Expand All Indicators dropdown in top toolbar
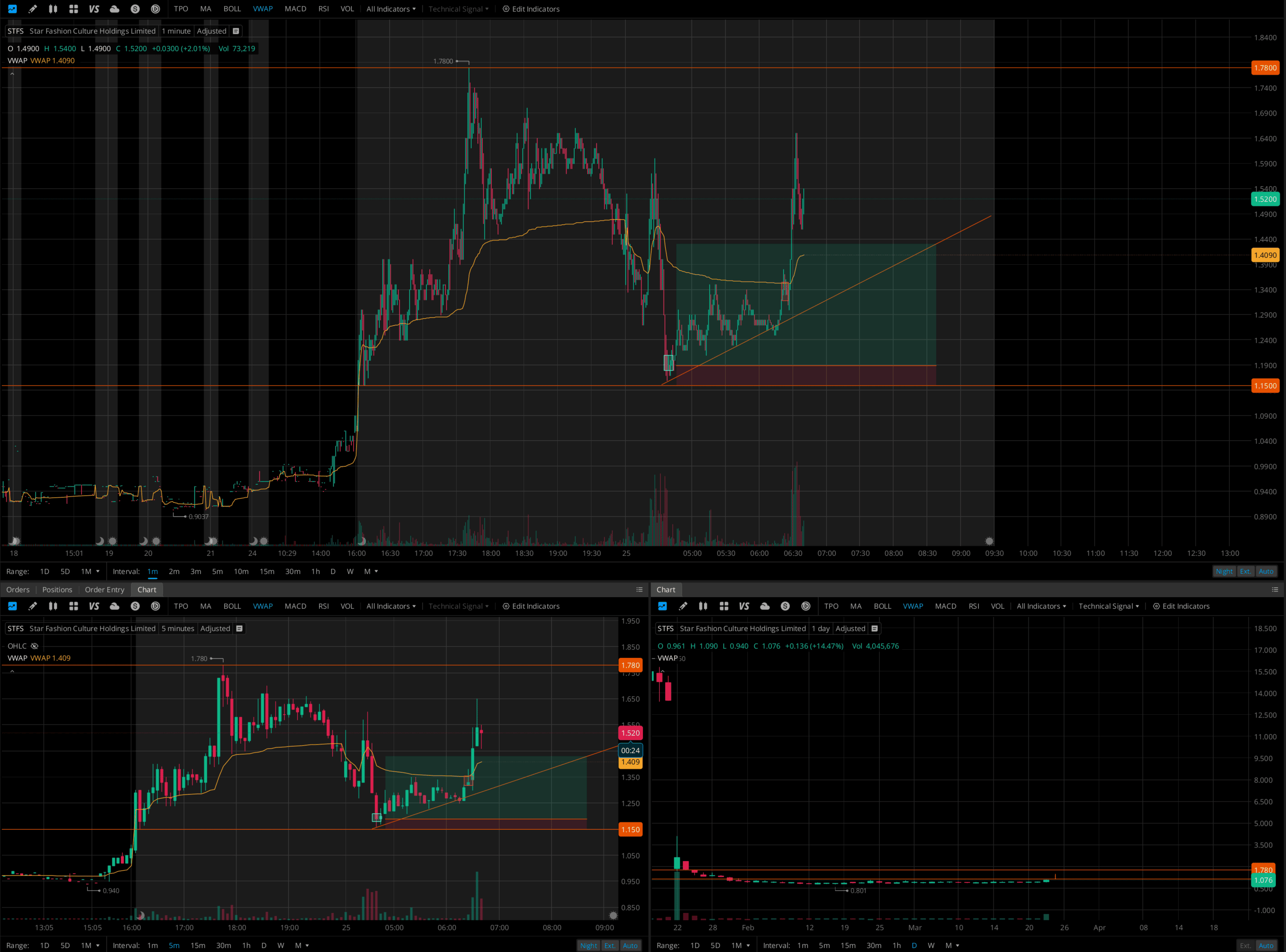 391,9
